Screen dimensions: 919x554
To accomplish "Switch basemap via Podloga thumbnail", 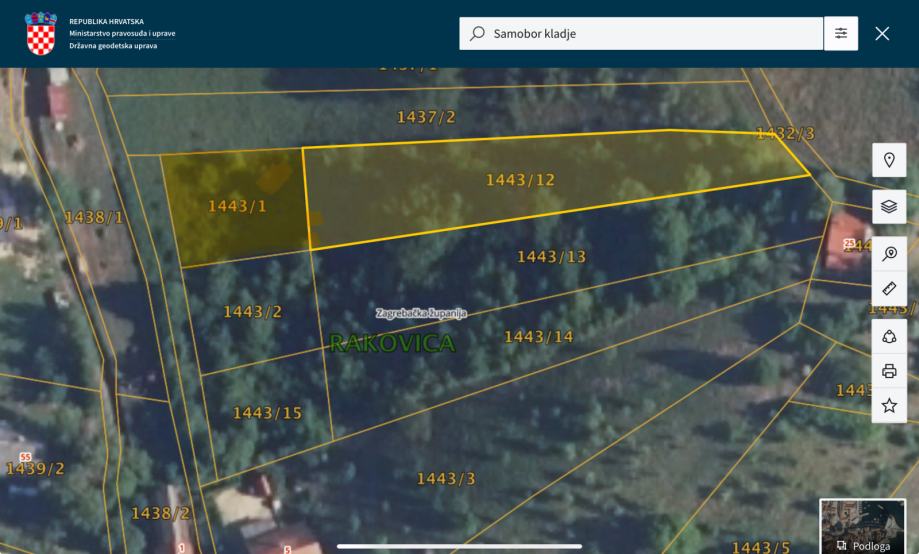I will click(x=862, y=526).
